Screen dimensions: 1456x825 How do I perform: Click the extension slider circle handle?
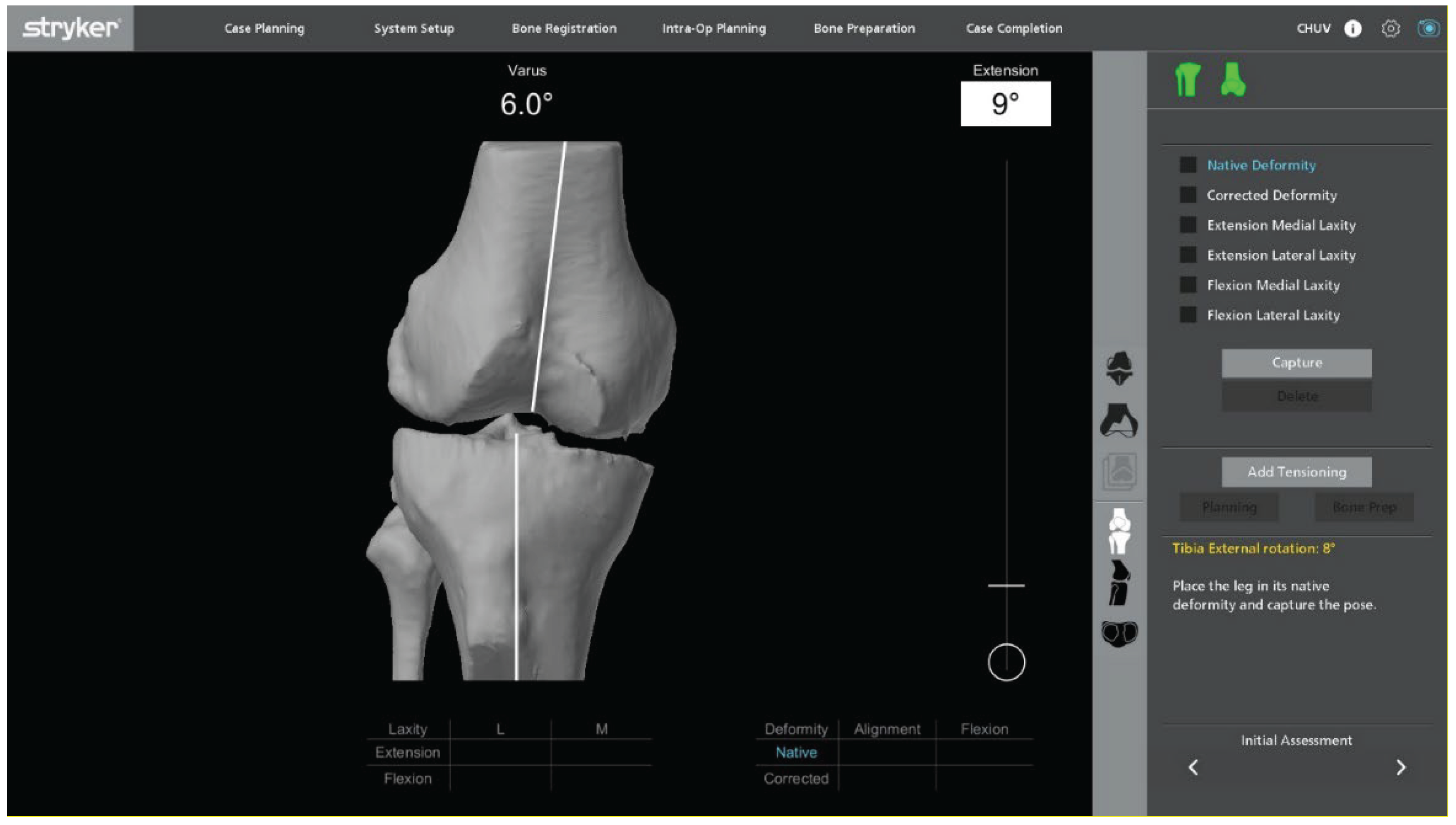point(1006,662)
